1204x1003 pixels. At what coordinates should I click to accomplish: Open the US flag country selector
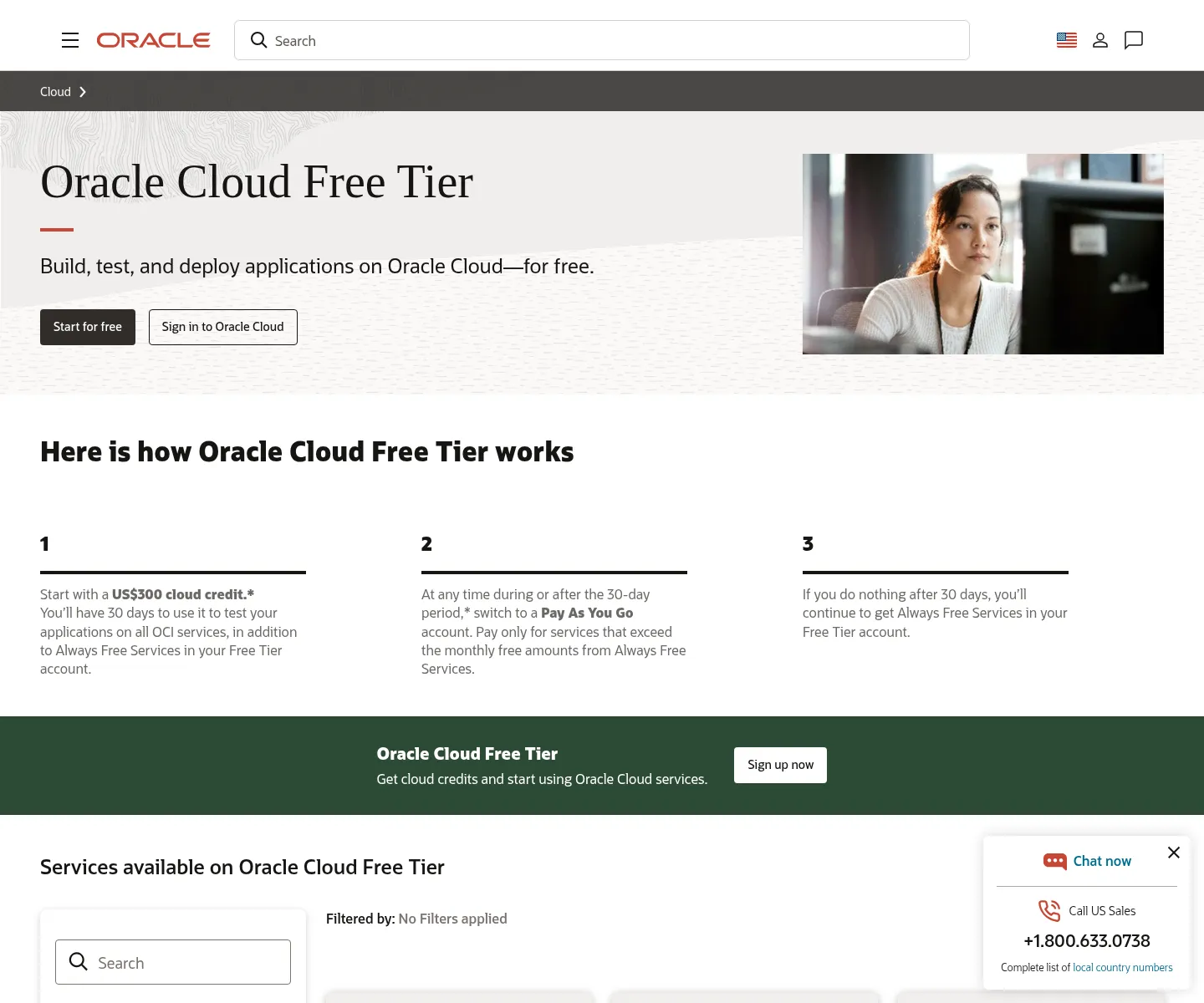1067,40
